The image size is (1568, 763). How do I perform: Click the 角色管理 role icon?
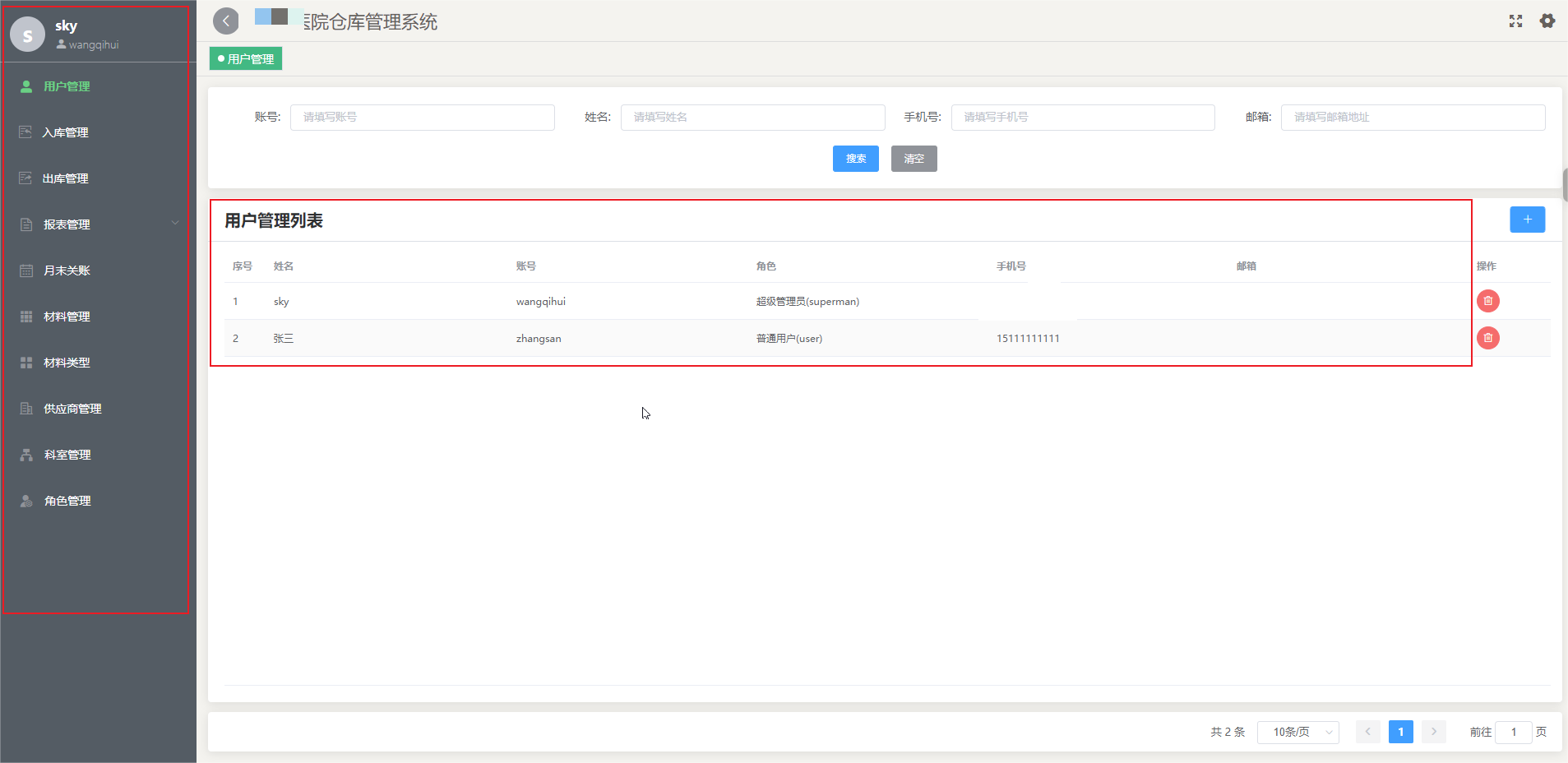click(26, 501)
